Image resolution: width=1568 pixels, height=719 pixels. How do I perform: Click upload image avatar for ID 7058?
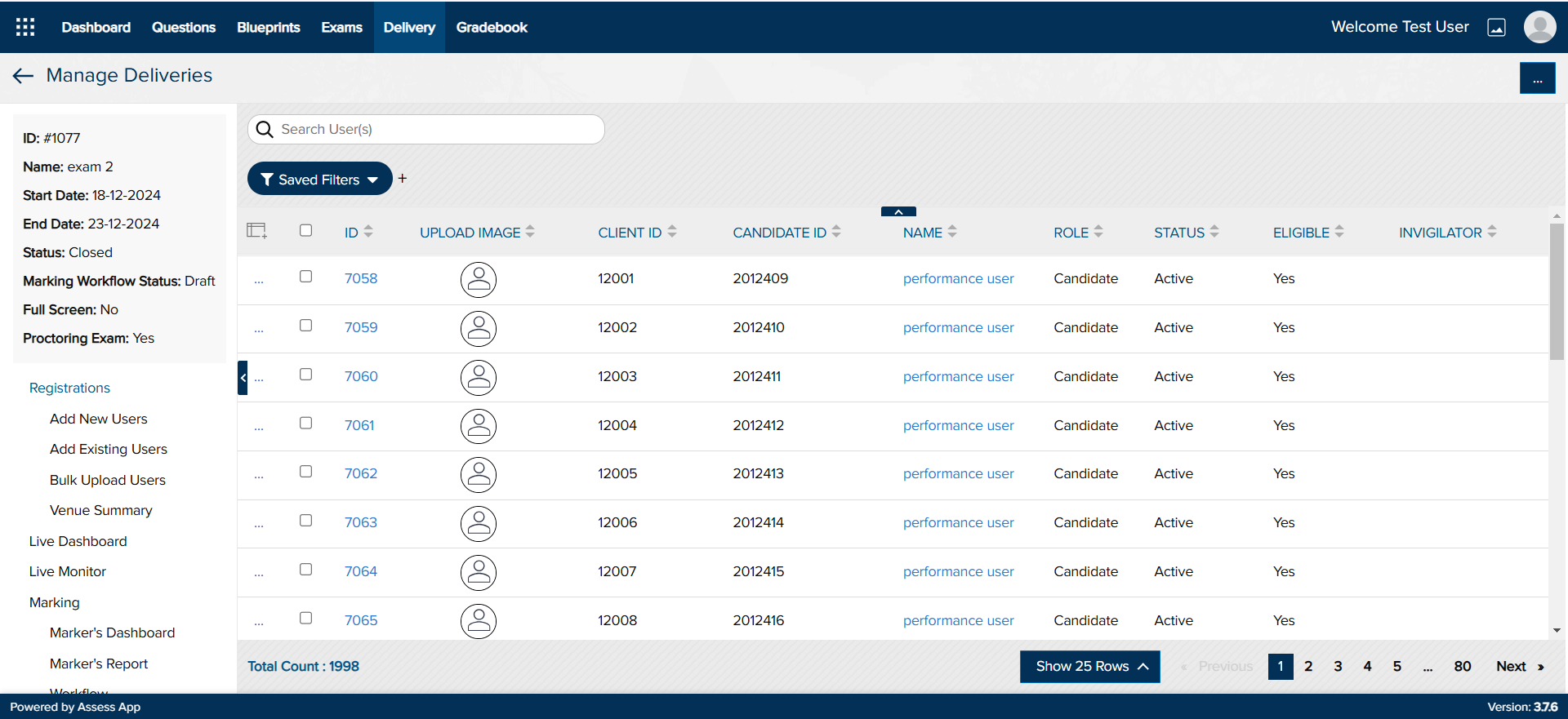[x=479, y=279]
